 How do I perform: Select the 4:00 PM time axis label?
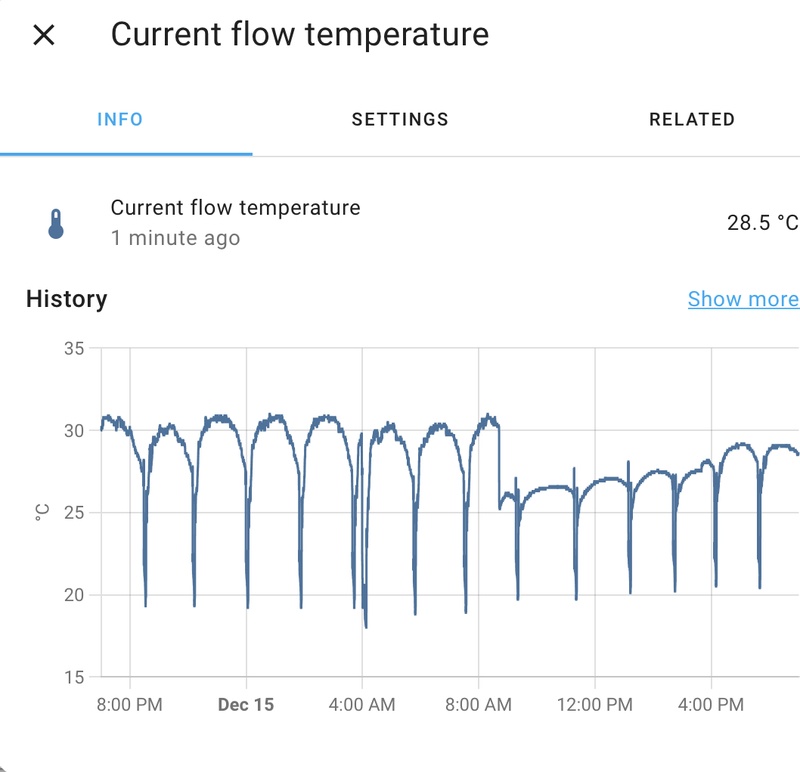point(711,705)
